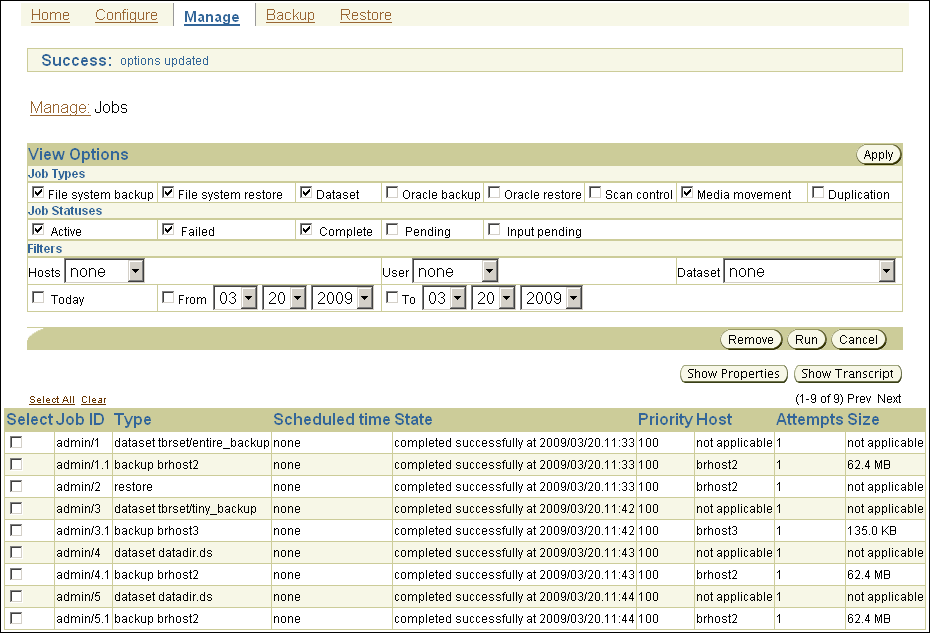Select job admin/4.1 checkbox
The width and height of the screenshot is (930, 633).
tap(16, 574)
